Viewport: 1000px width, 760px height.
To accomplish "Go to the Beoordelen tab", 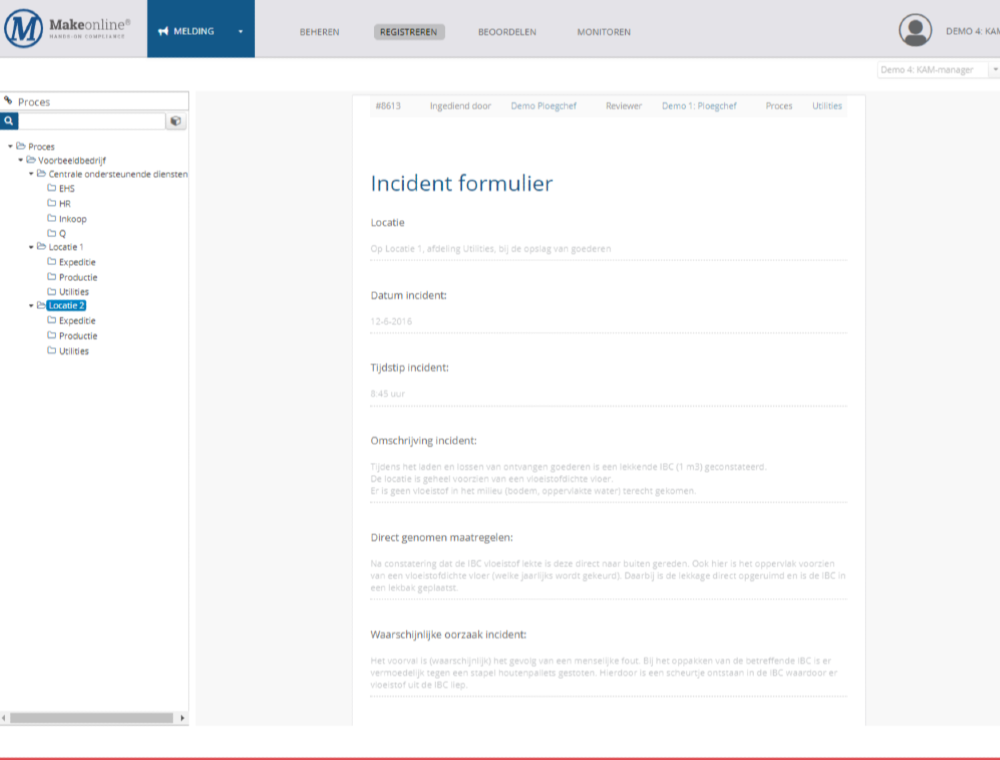I will point(507,32).
